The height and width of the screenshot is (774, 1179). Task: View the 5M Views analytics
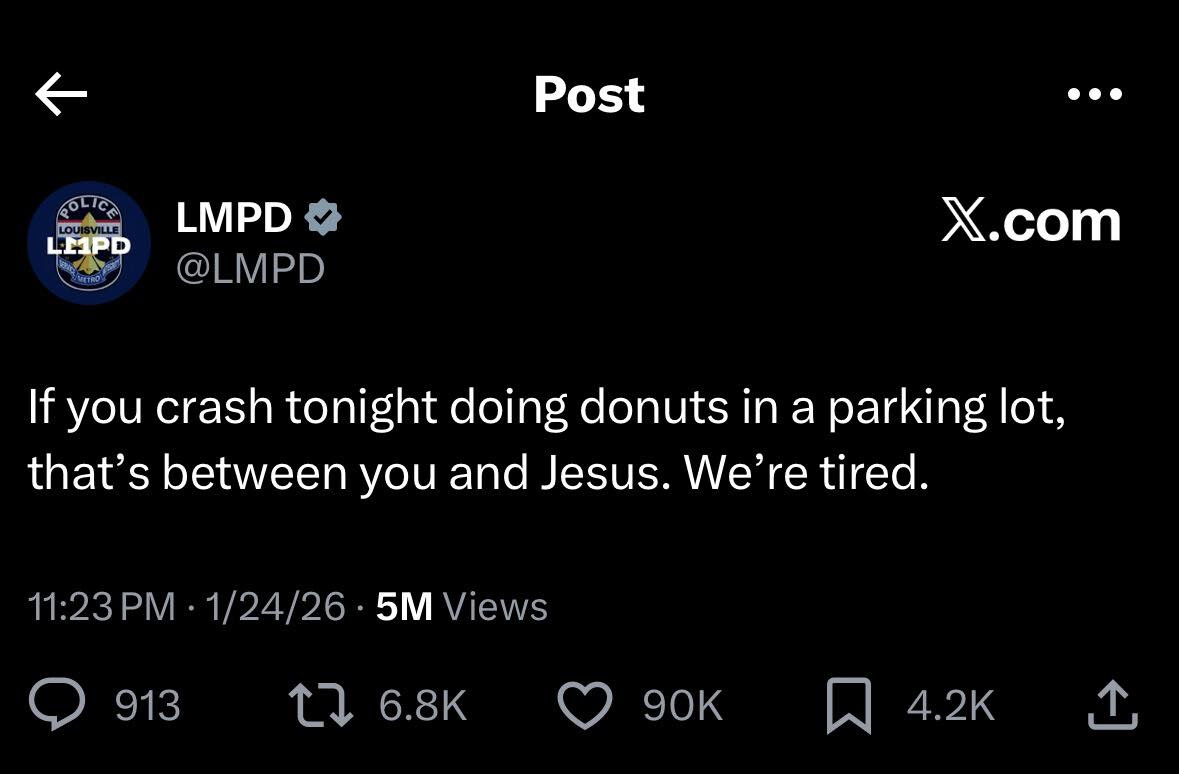[x=462, y=607]
